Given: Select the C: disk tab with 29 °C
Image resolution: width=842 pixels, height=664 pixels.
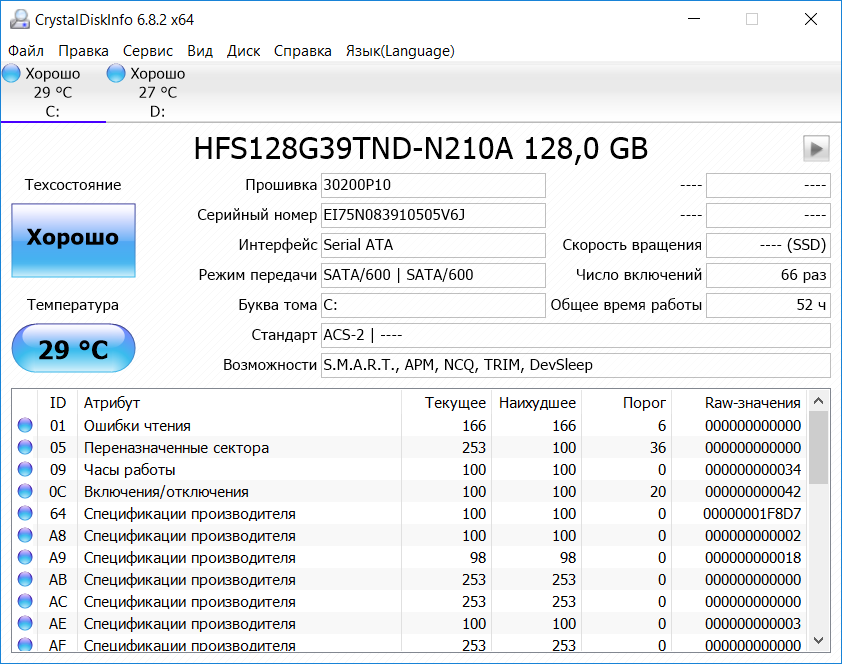Looking at the screenshot, I should pyautogui.click(x=53, y=92).
